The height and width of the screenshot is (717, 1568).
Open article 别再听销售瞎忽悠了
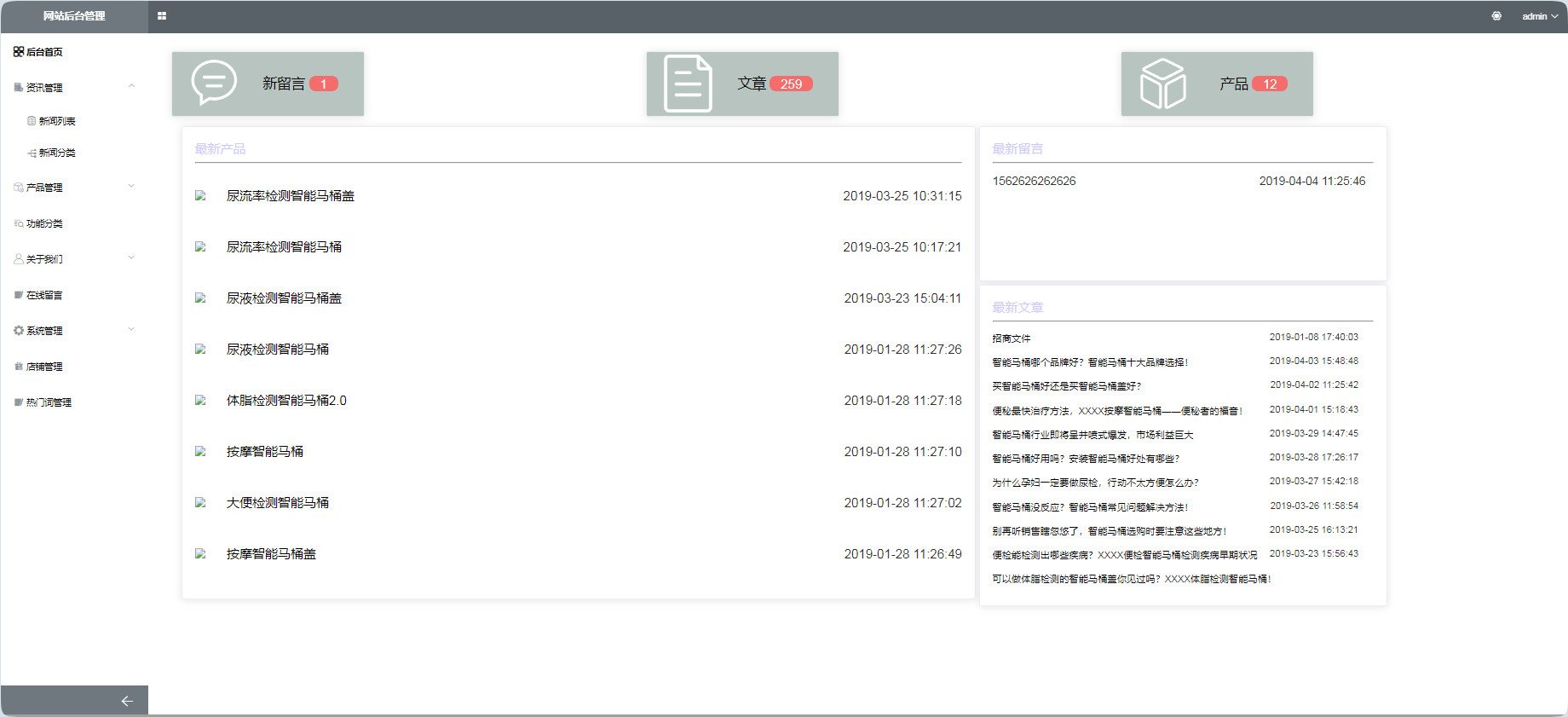coord(1110,531)
